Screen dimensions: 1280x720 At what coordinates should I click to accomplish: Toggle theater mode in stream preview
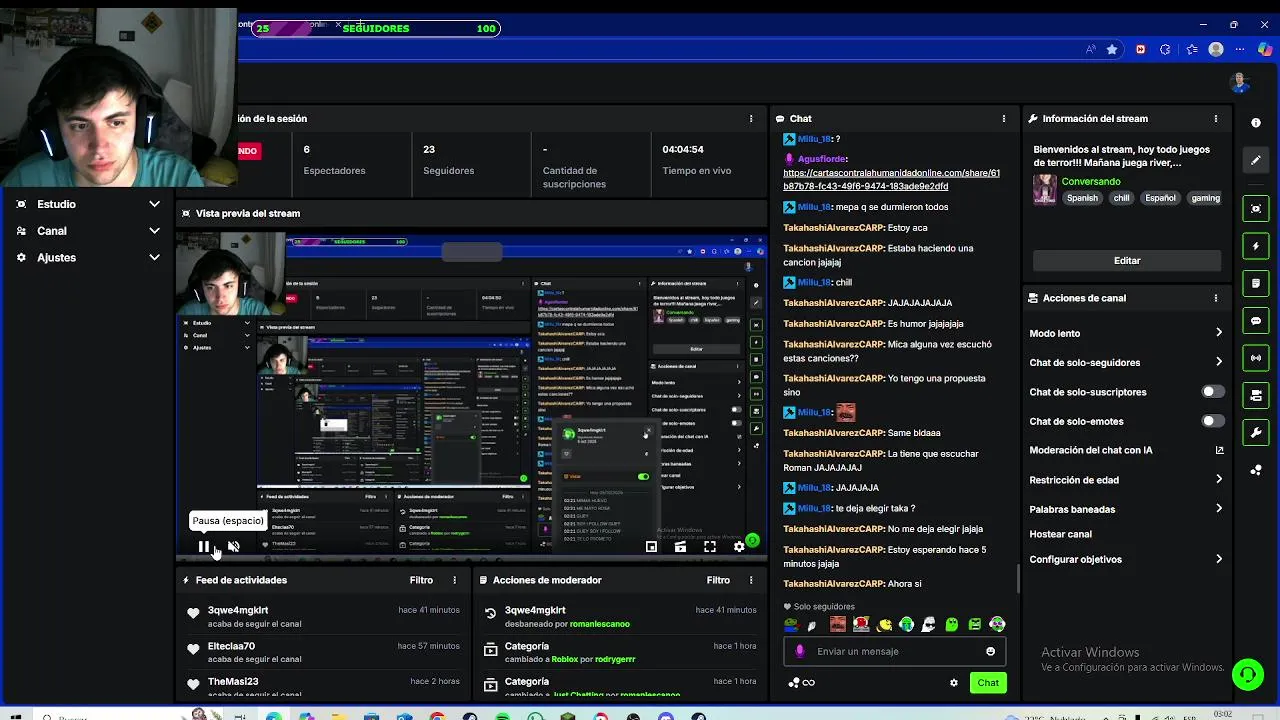[x=680, y=546]
